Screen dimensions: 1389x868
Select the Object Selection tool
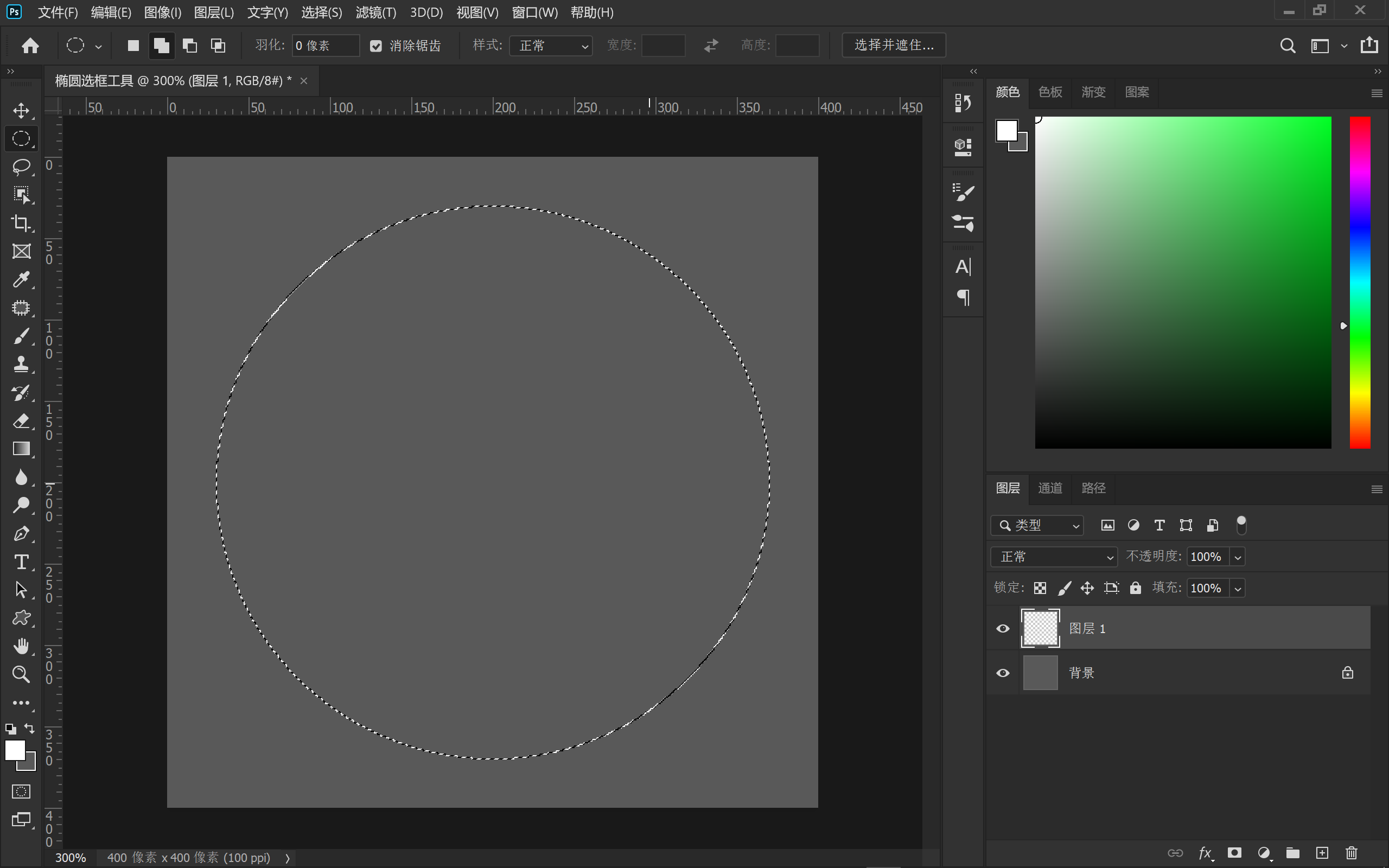[x=21, y=195]
